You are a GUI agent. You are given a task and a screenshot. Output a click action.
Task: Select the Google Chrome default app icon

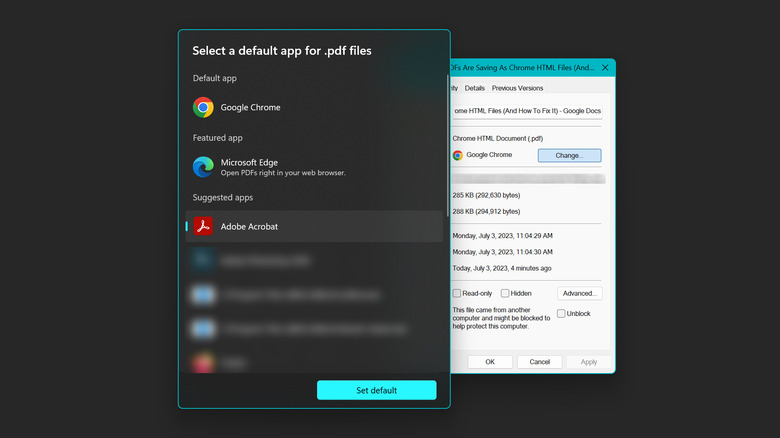203,107
